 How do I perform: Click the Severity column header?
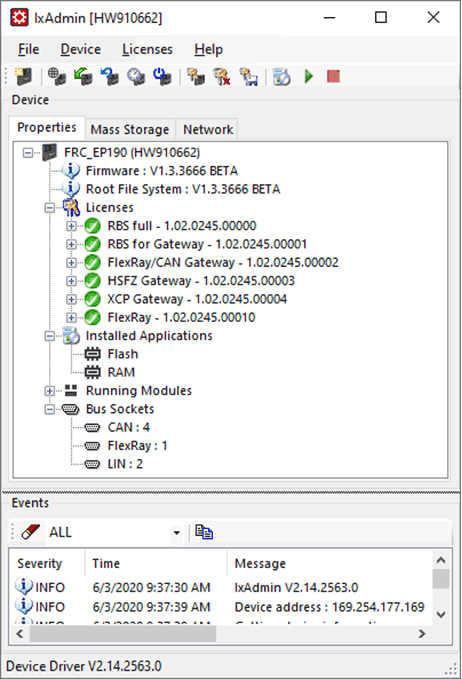tap(47, 563)
